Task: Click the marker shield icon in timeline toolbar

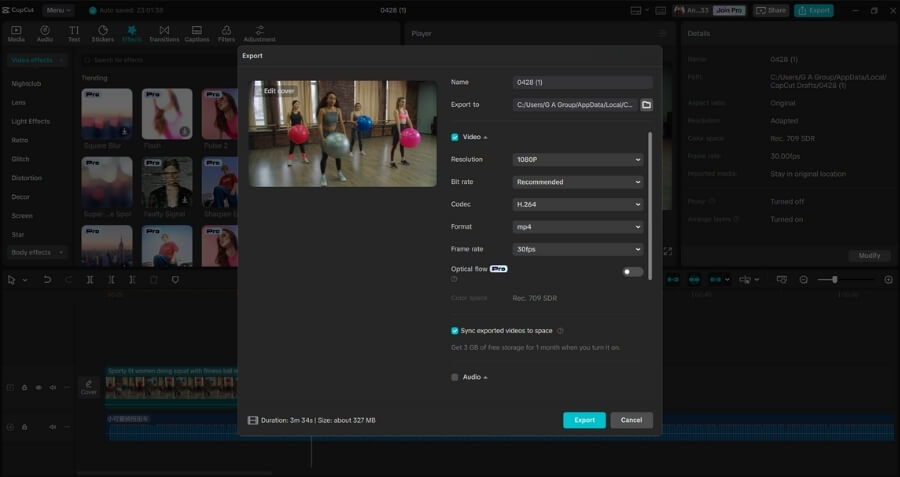Action: pos(175,280)
